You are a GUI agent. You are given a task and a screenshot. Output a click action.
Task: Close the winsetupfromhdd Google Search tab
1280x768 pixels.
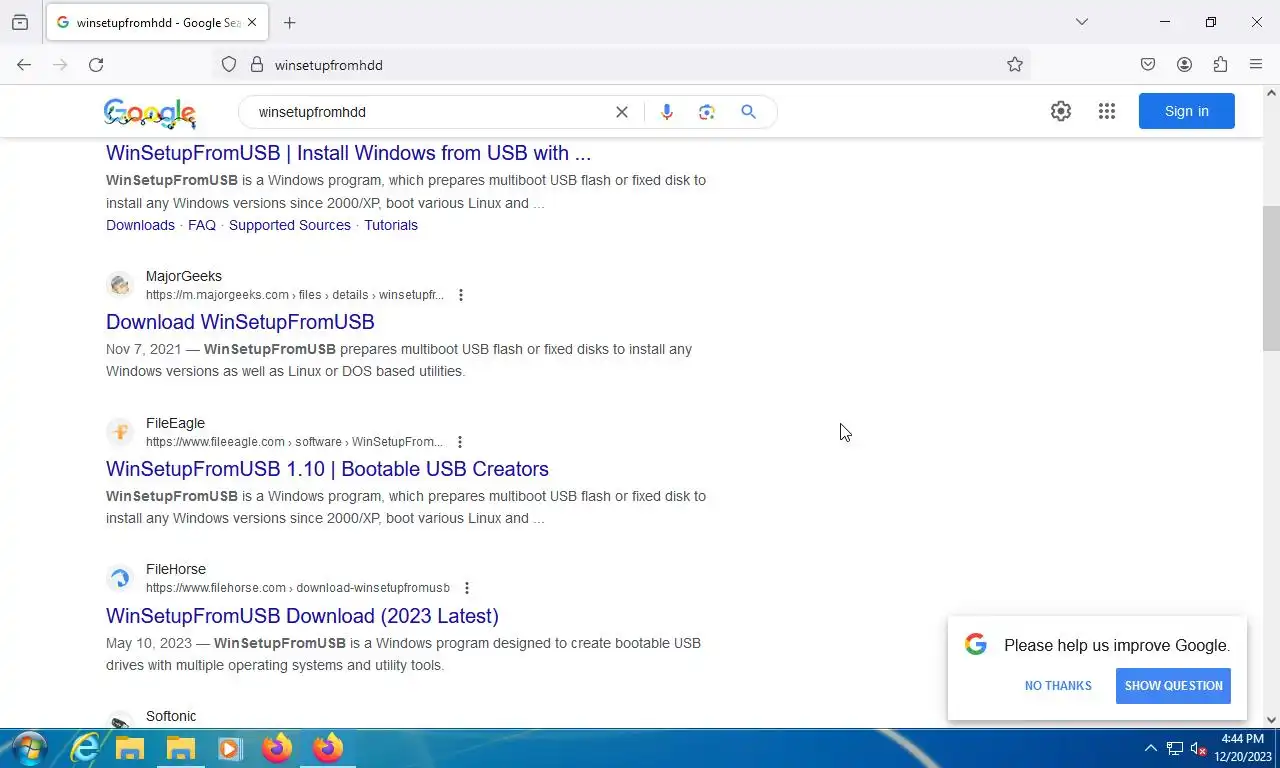click(x=252, y=22)
